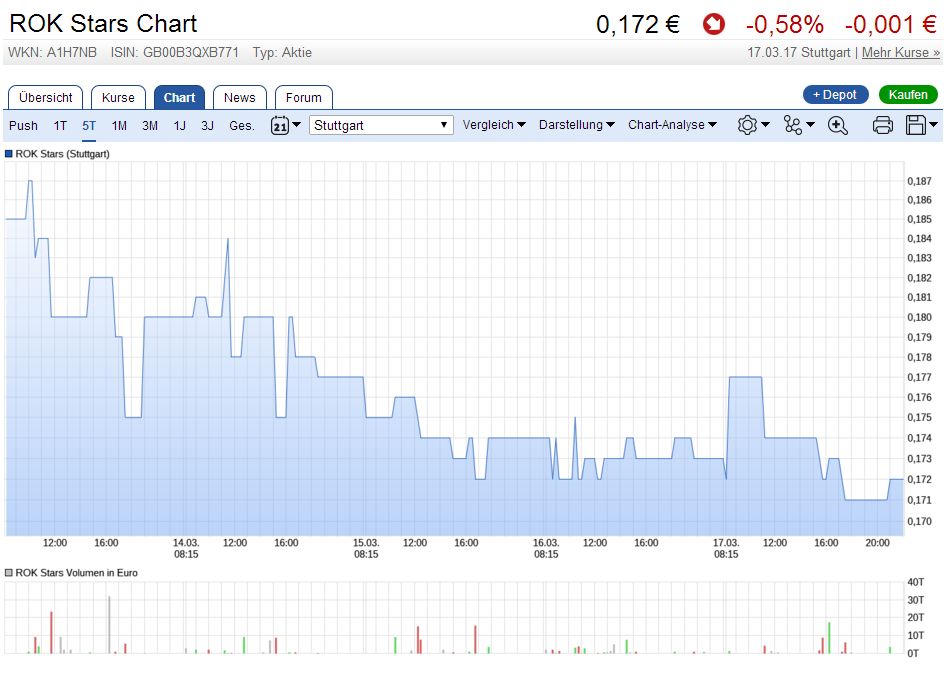Open the News tab
Screen dimensions: 944x682
(x=240, y=98)
